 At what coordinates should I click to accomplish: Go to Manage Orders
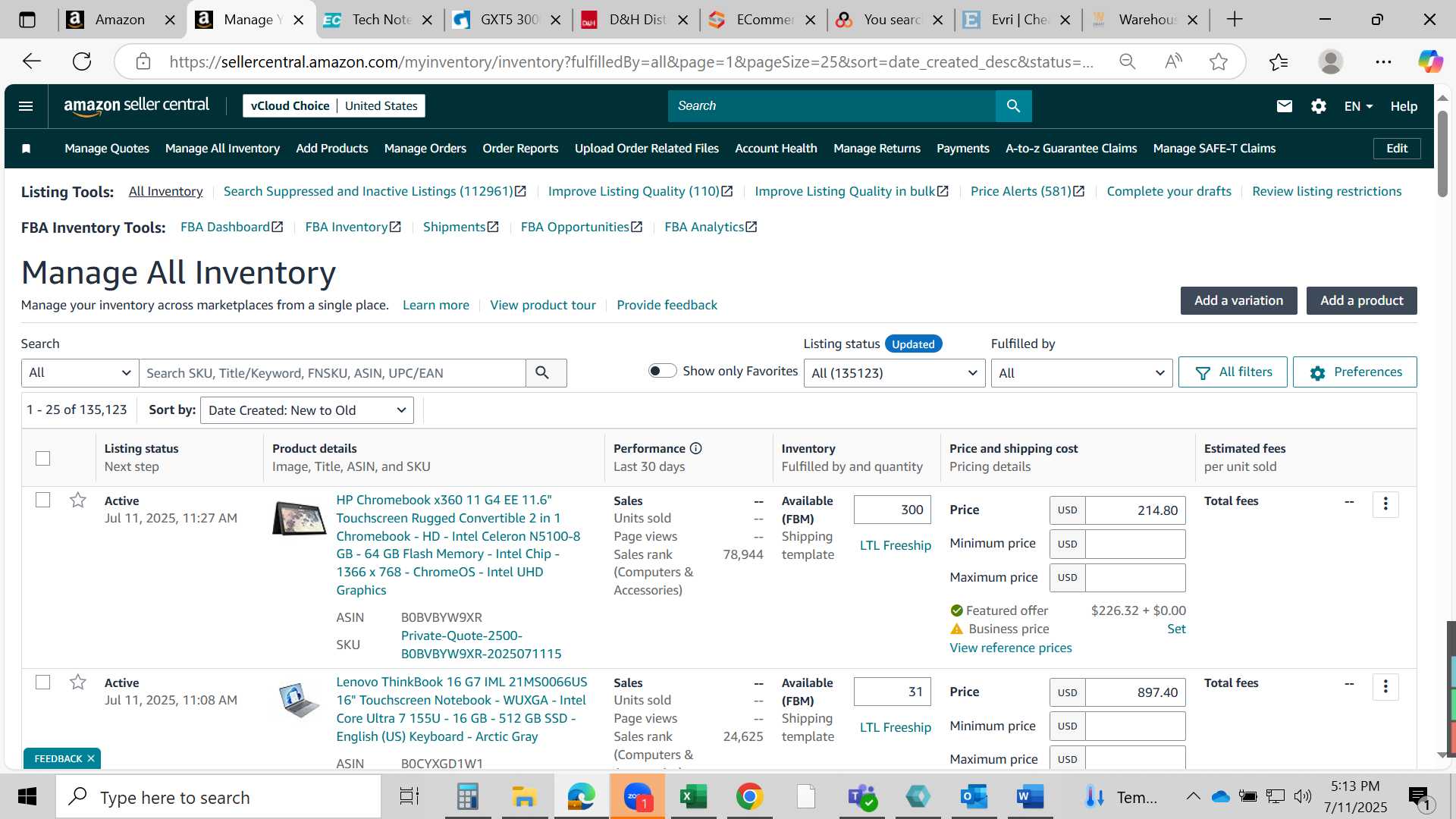pyautogui.click(x=425, y=149)
